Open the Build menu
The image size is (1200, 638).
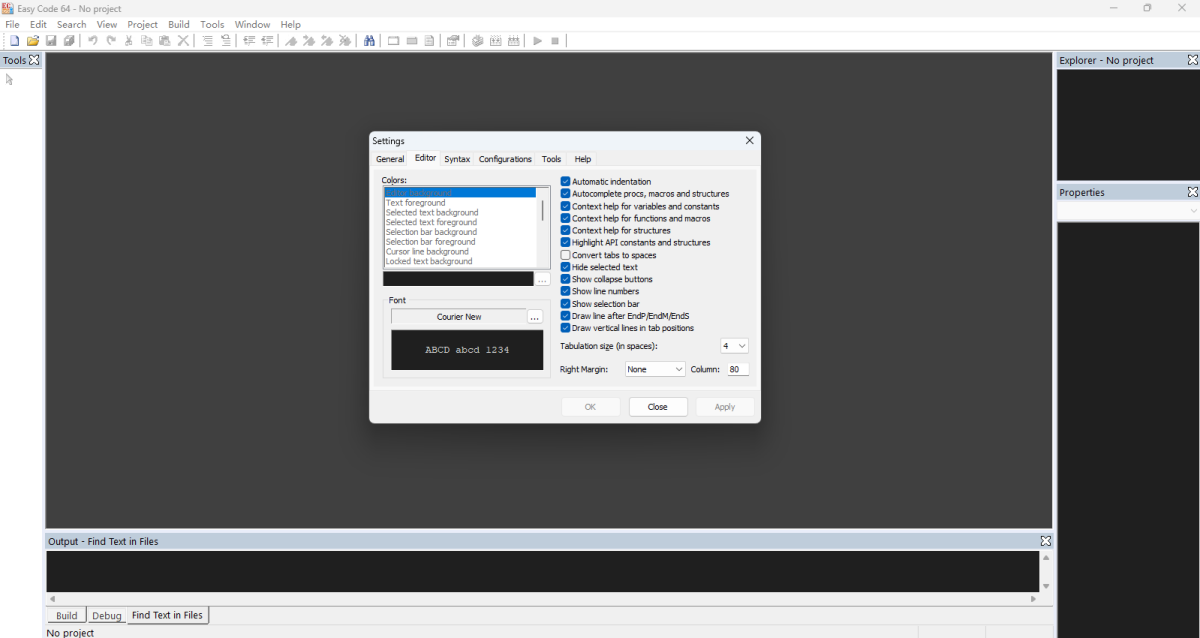click(x=179, y=24)
